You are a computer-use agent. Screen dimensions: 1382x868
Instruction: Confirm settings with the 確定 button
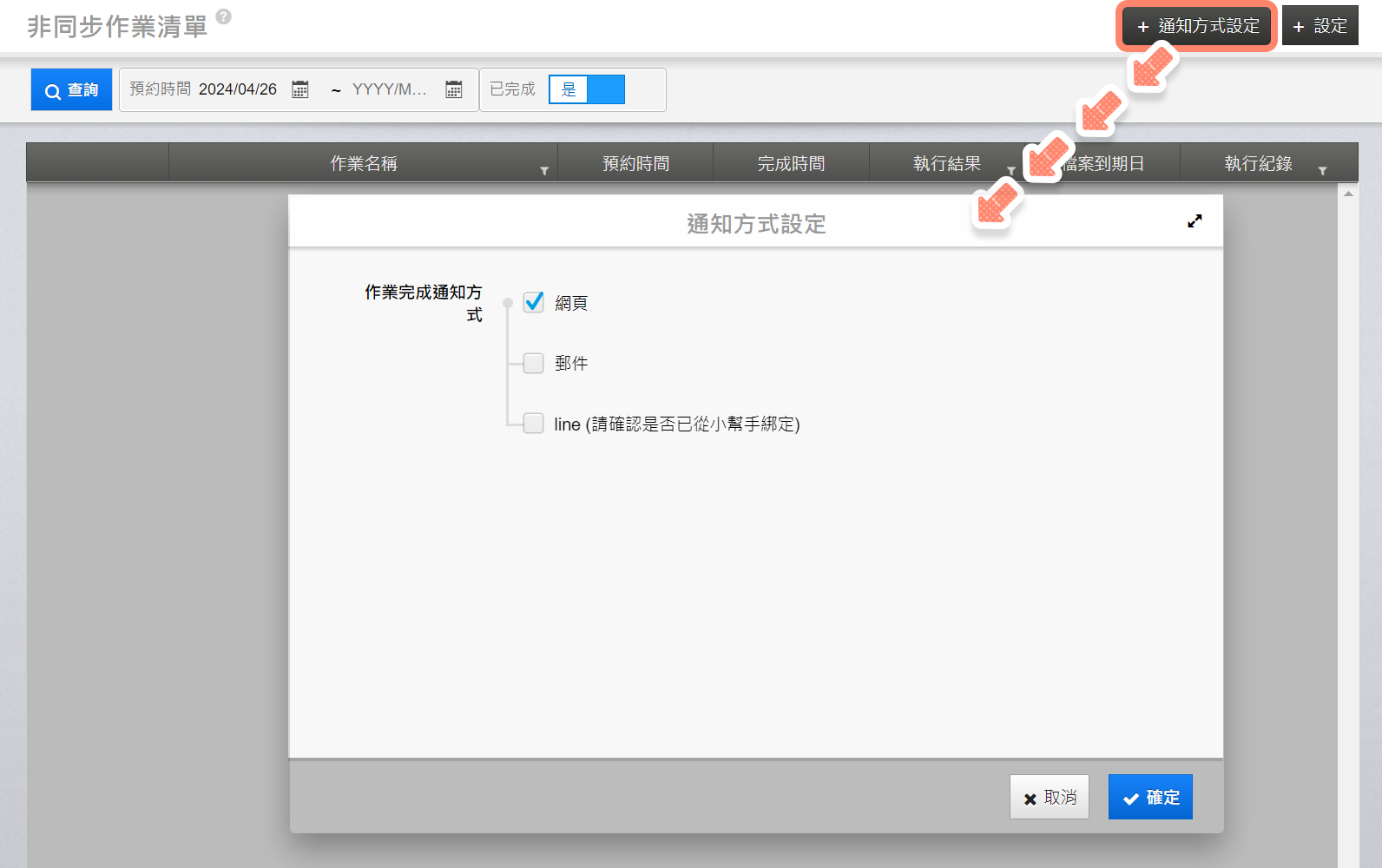1150,797
